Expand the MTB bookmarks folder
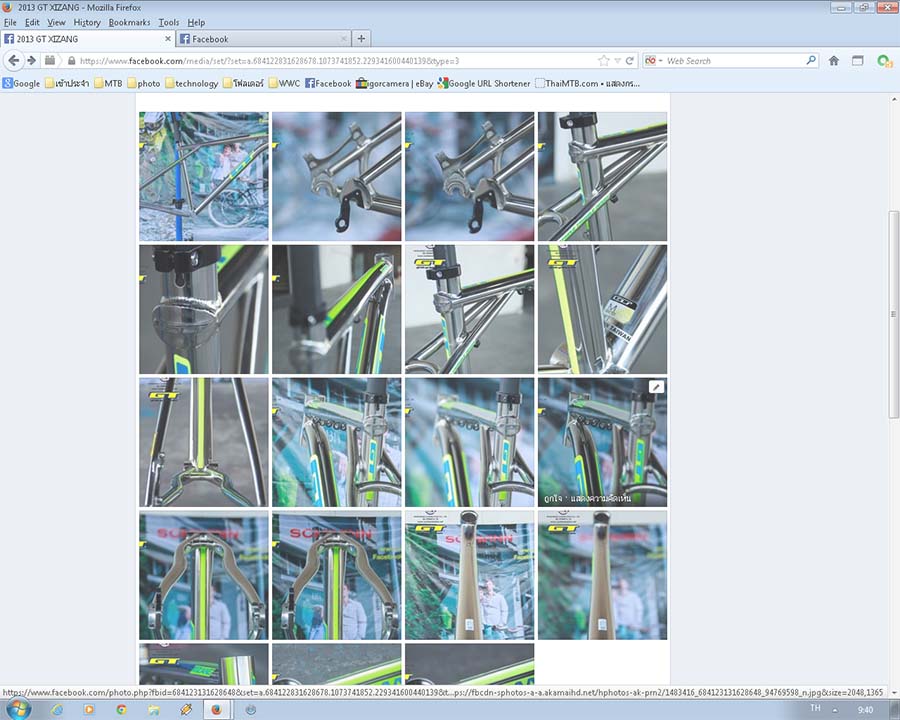The height and width of the screenshot is (720, 900). click(108, 83)
